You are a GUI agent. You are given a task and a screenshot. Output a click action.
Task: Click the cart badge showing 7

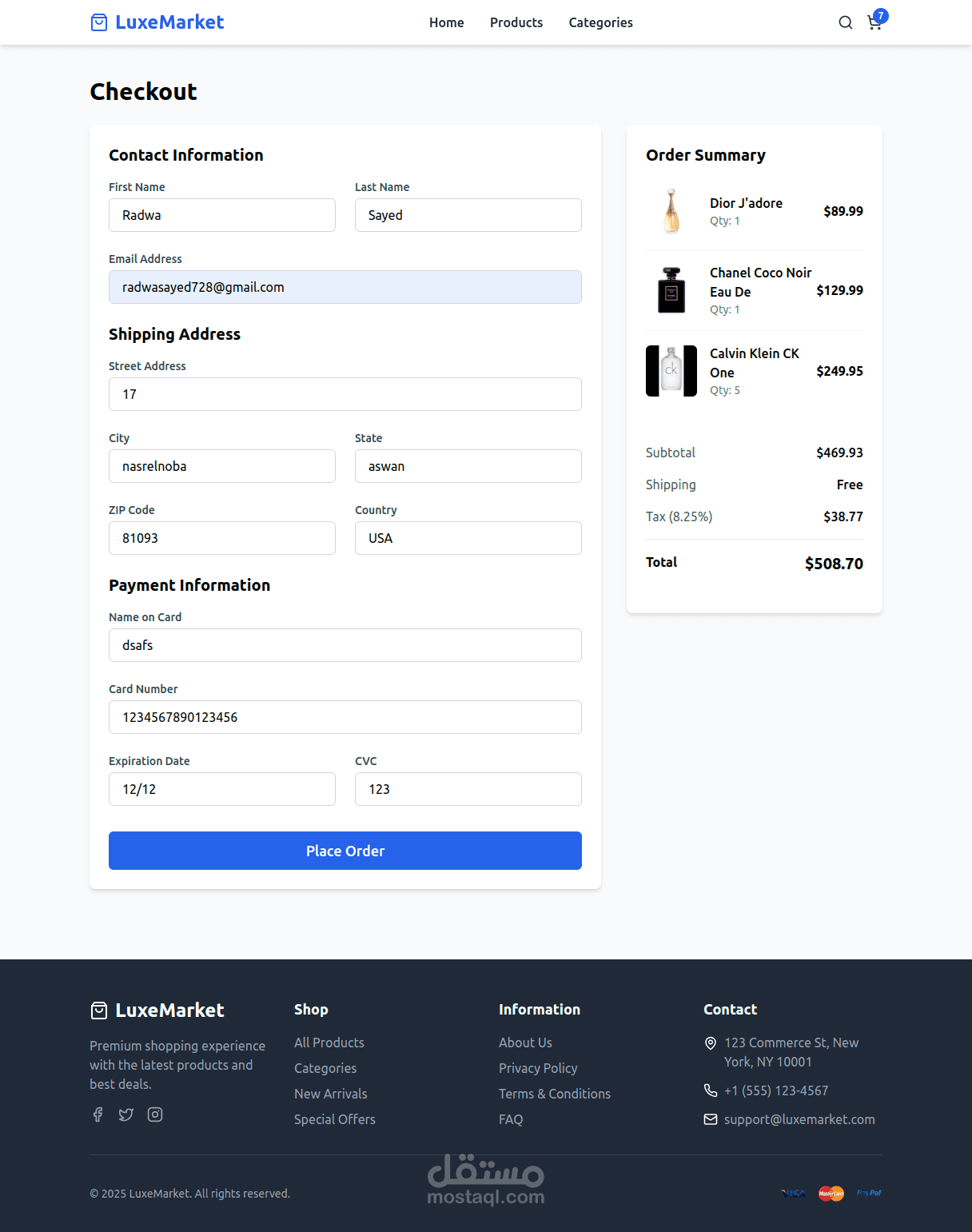881,16
